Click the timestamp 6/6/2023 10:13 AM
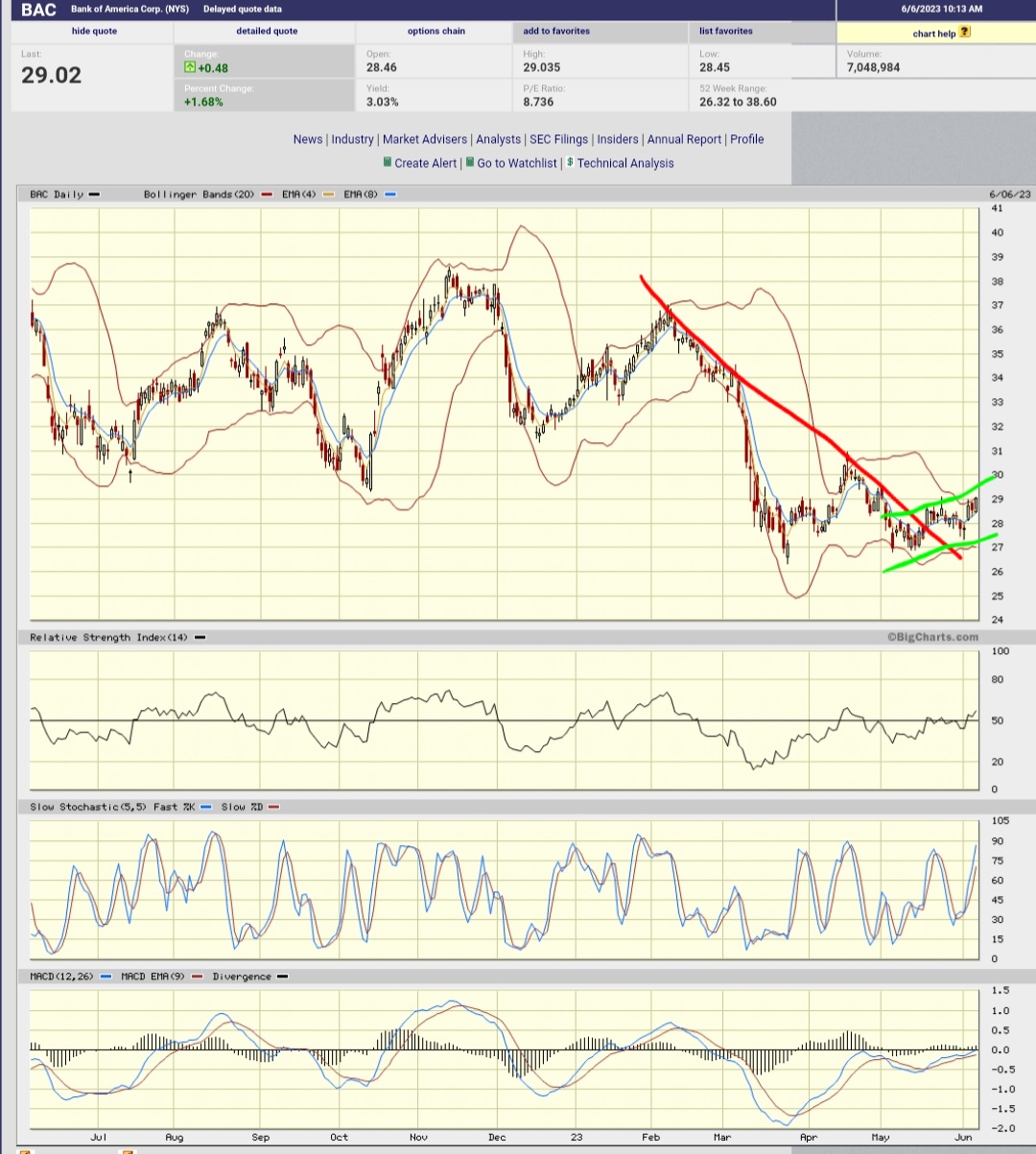This screenshot has width=1036, height=1154. (x=942, y=10)
